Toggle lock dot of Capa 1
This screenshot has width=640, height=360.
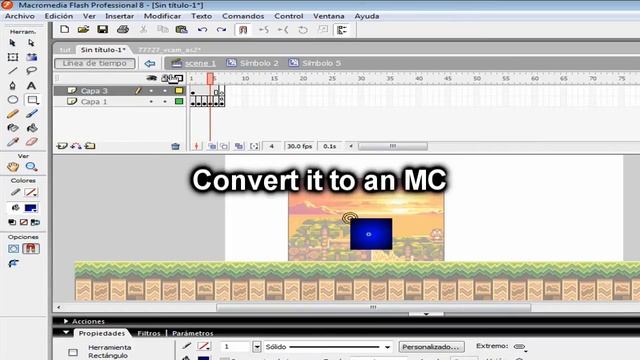(x=165, y=101)
